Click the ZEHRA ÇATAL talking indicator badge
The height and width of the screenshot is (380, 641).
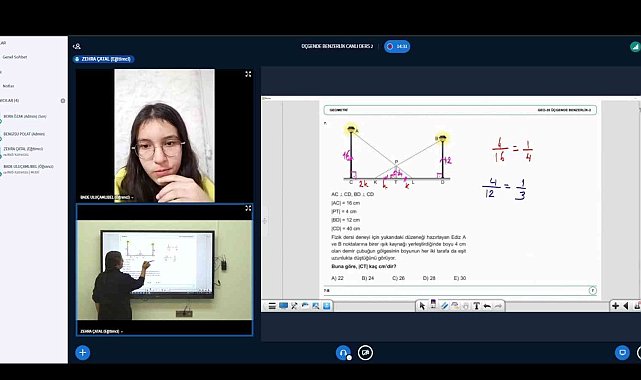click(103, 59)
